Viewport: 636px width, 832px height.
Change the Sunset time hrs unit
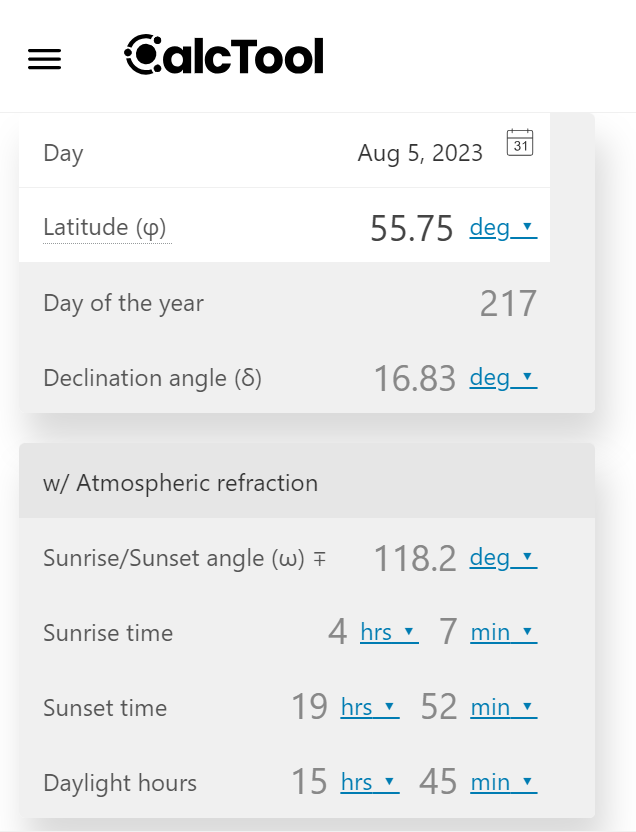click(370, 707)
